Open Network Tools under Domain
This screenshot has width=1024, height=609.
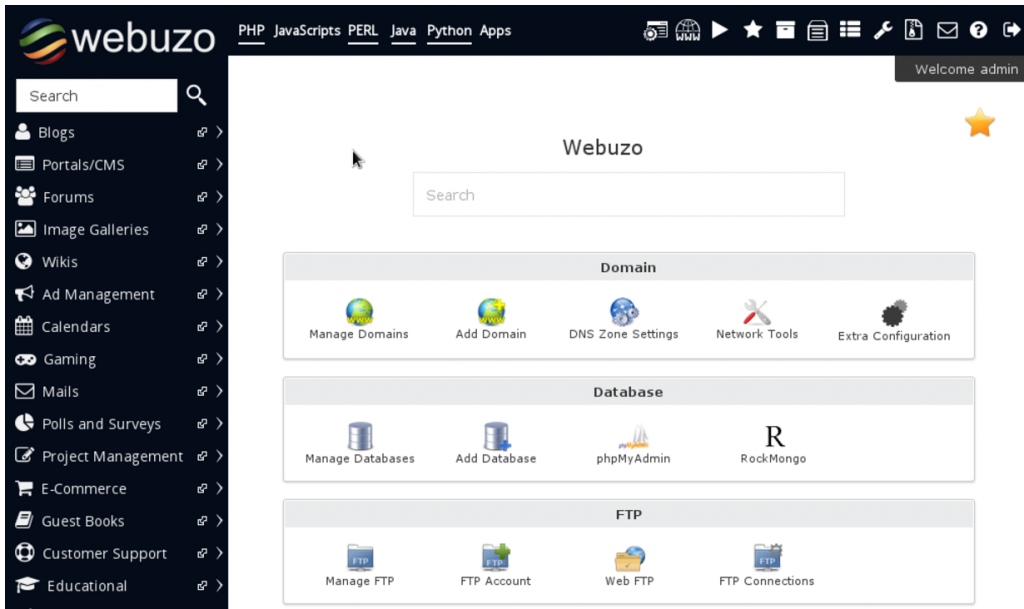(756, 313)
